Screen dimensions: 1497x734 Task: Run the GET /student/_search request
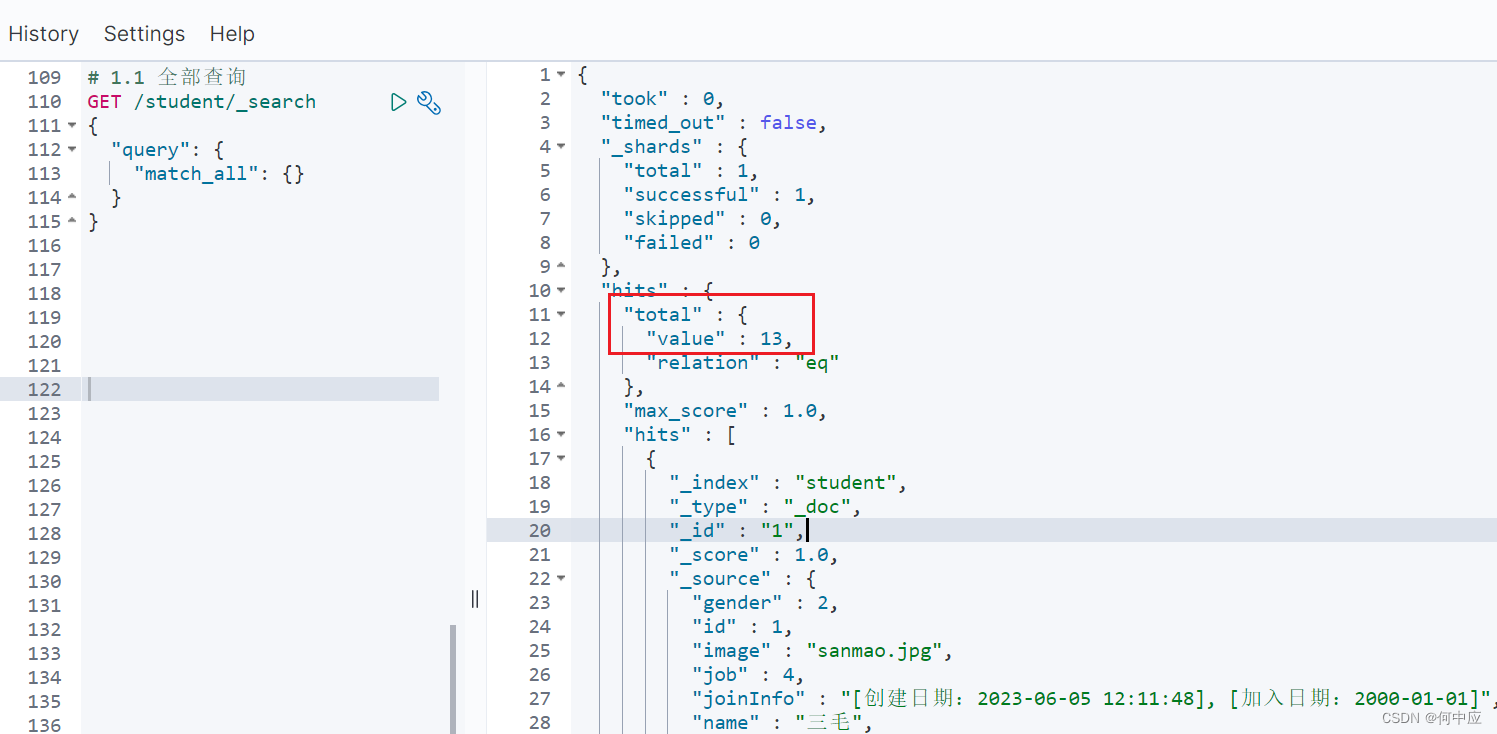pyautogui.click(x=398, y=102)
